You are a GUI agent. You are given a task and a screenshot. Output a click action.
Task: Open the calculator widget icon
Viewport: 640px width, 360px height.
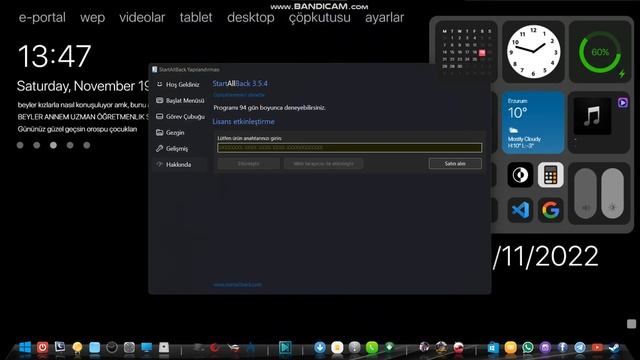(x=550, y=175)
